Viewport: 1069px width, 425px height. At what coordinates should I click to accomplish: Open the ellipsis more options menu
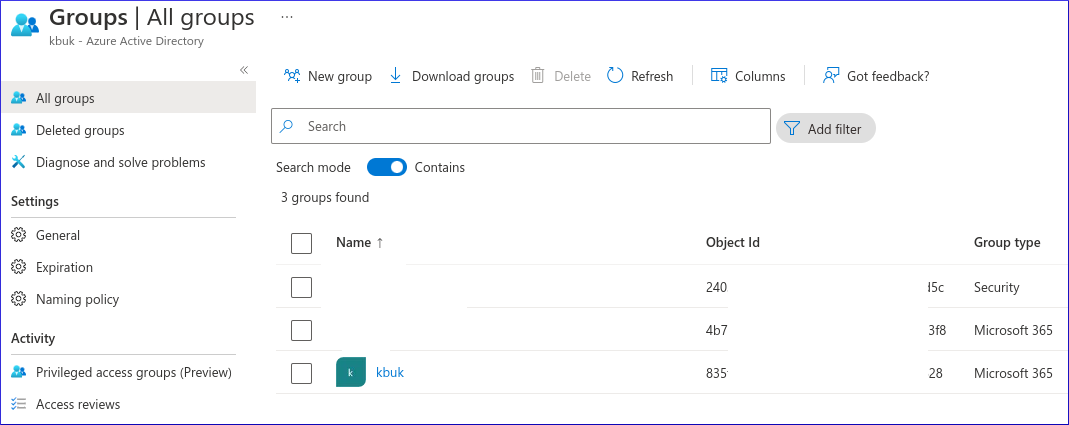pyautogui.click(x=287, y=17)
